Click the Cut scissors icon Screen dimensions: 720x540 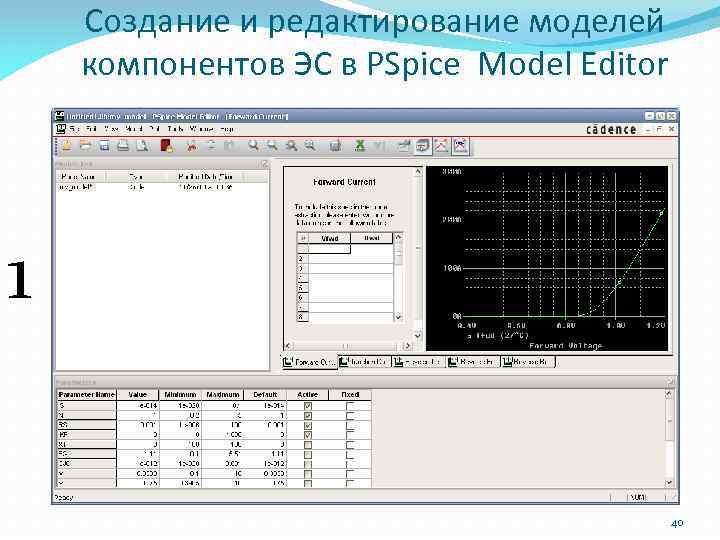(x=192, y=146)
